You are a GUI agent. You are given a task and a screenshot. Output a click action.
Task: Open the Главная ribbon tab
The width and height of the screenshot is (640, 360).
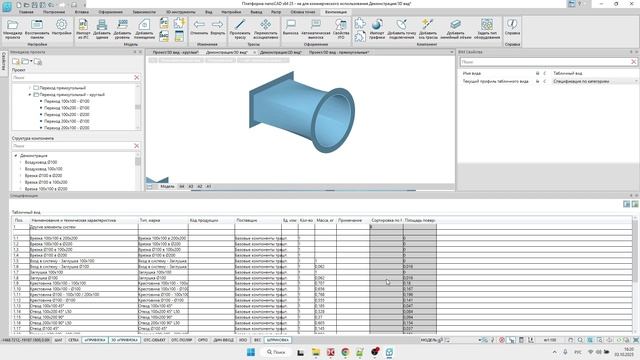[x=26, y=12]
